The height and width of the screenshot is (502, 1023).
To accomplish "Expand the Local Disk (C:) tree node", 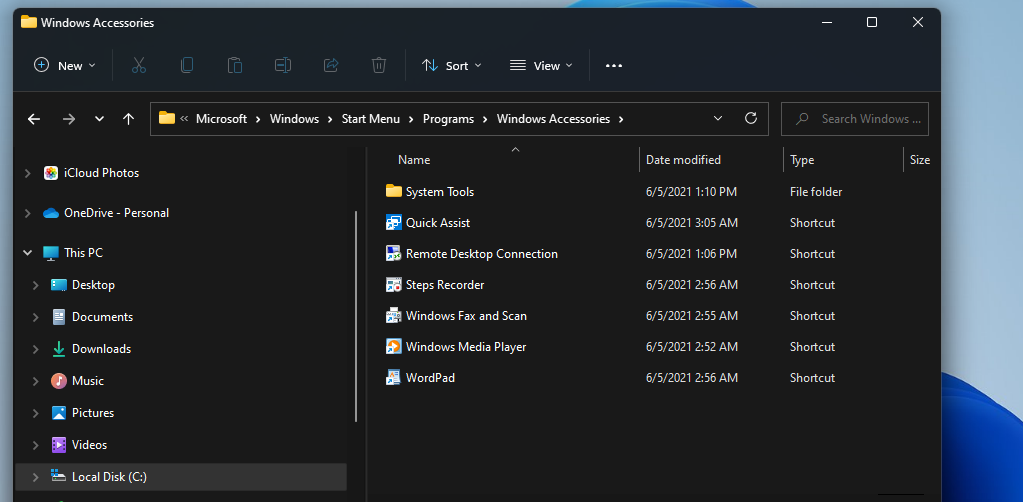I will (36, 477).
